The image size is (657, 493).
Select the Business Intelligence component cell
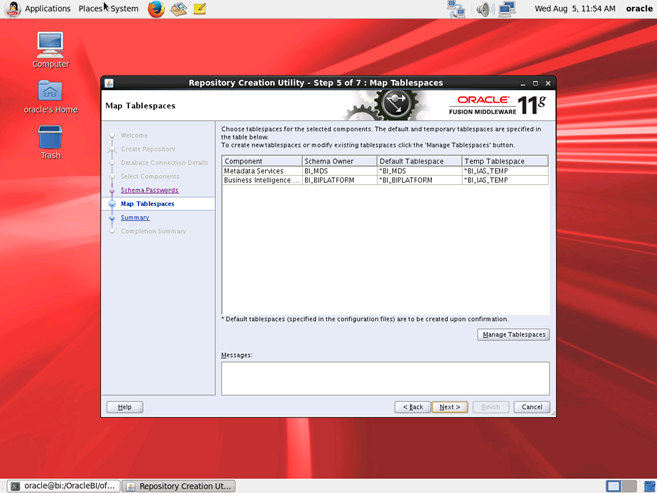click(x=262, y=180)
